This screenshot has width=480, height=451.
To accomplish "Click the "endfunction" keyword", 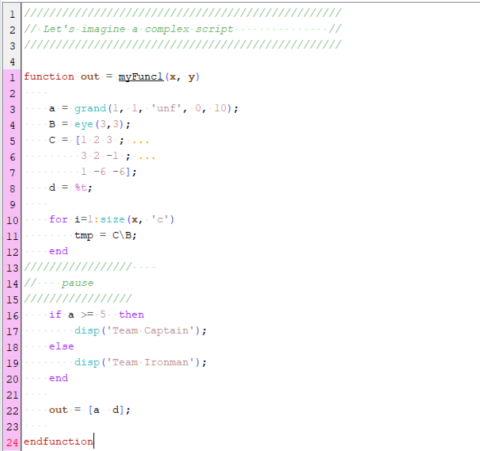I will pos(58,442).
